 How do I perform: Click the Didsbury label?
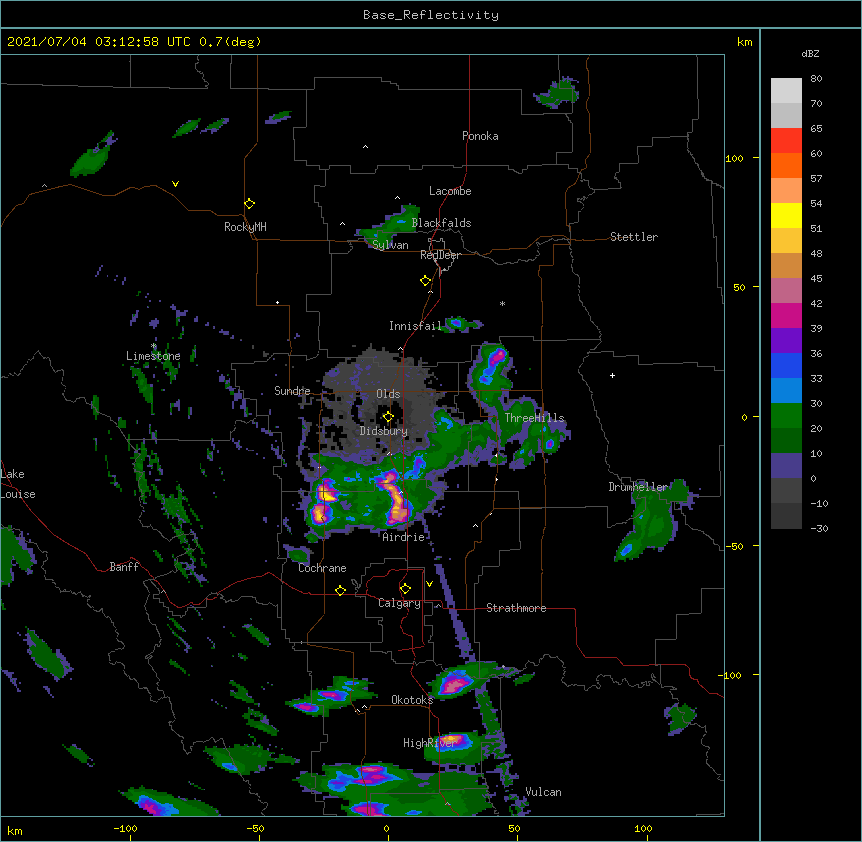pyautogui.click(x=383, y=431)
